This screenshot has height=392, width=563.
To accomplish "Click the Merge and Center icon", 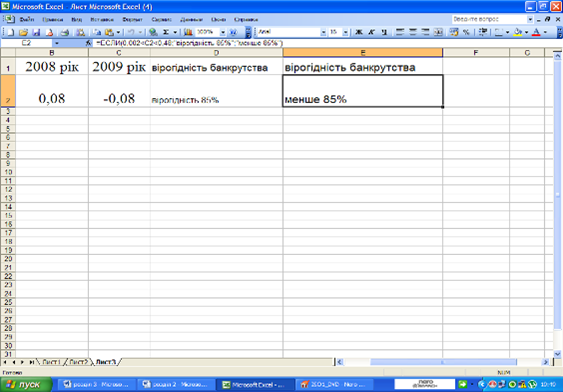I will click(438, 32).
